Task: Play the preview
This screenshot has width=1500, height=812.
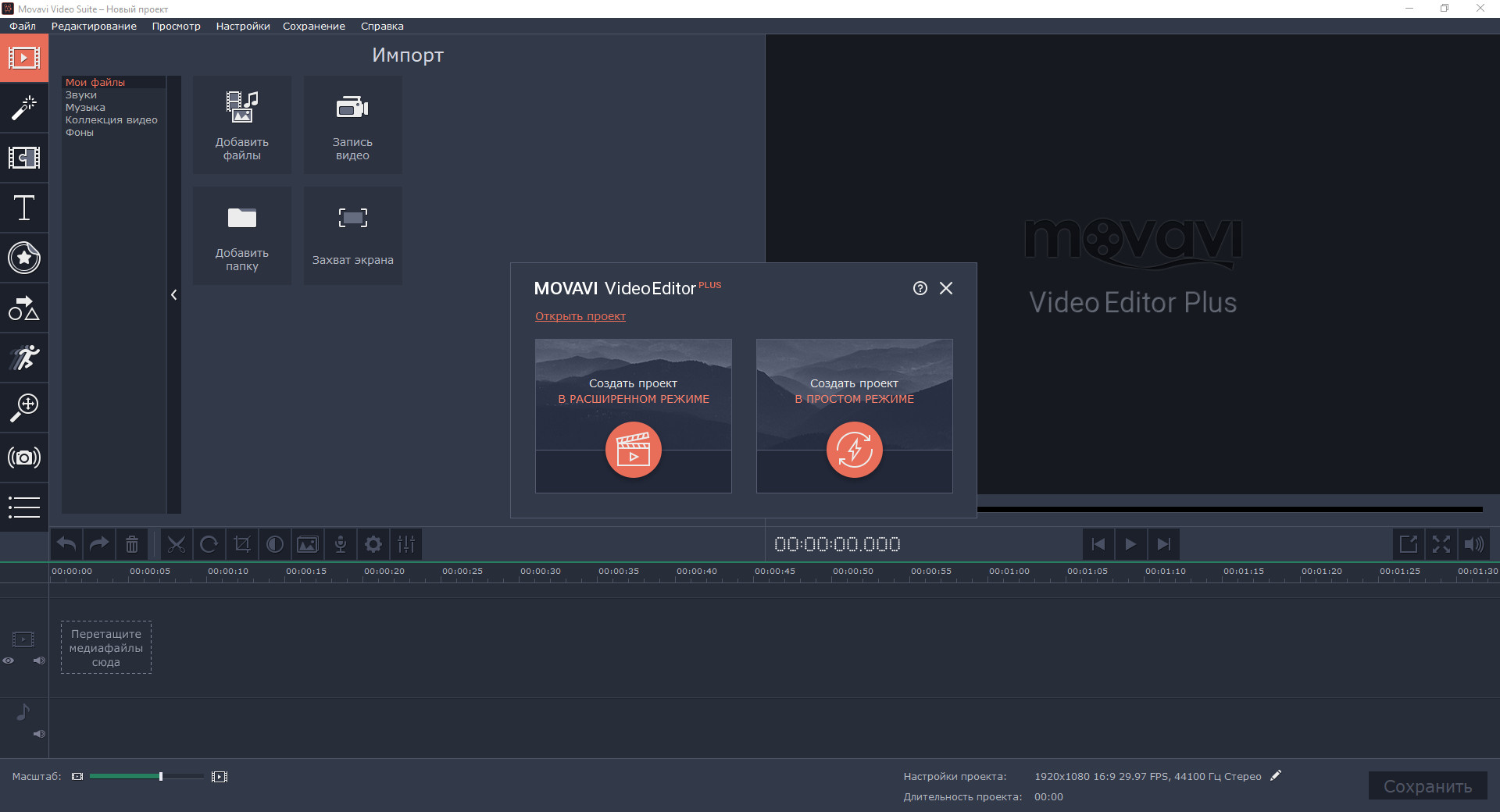Action: click(x=1130, y=544)
